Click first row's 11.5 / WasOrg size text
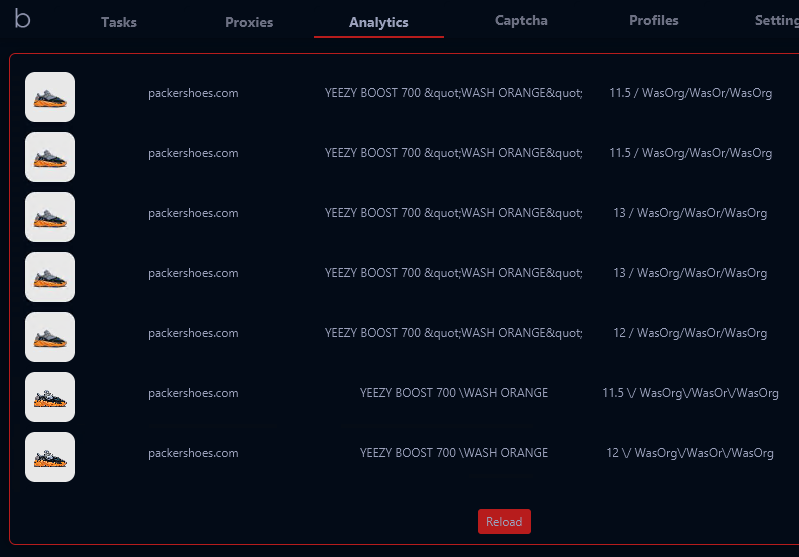 690,93
